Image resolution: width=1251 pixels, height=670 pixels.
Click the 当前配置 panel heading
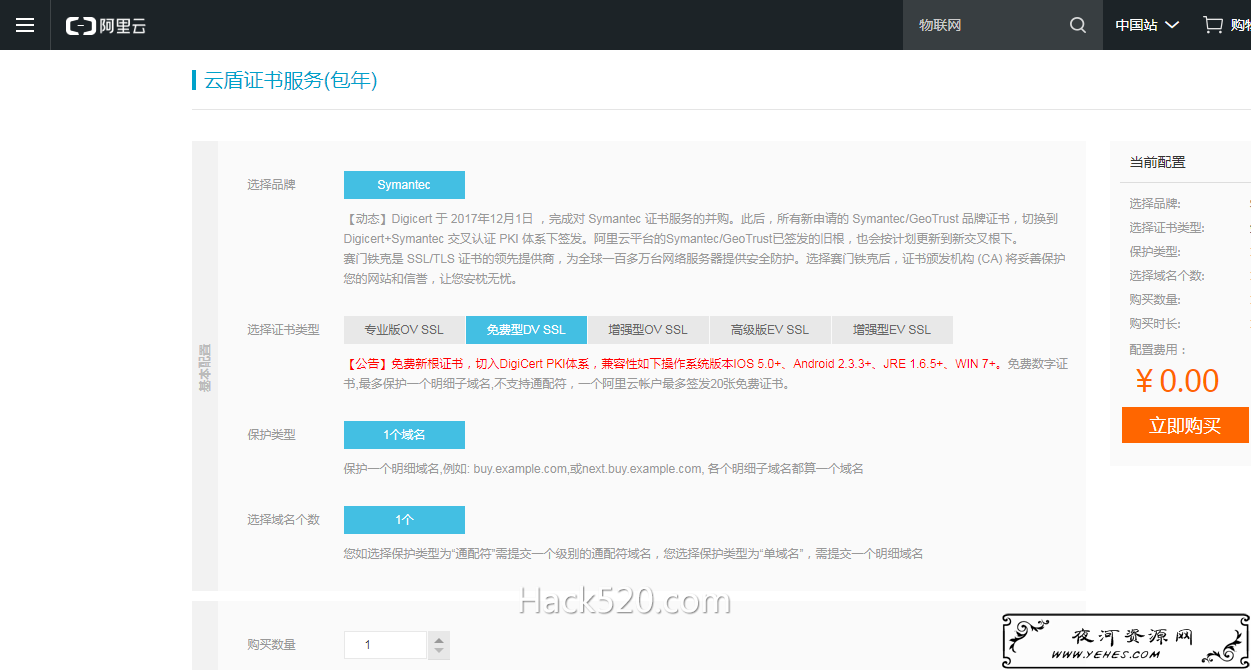point(1157,162)
